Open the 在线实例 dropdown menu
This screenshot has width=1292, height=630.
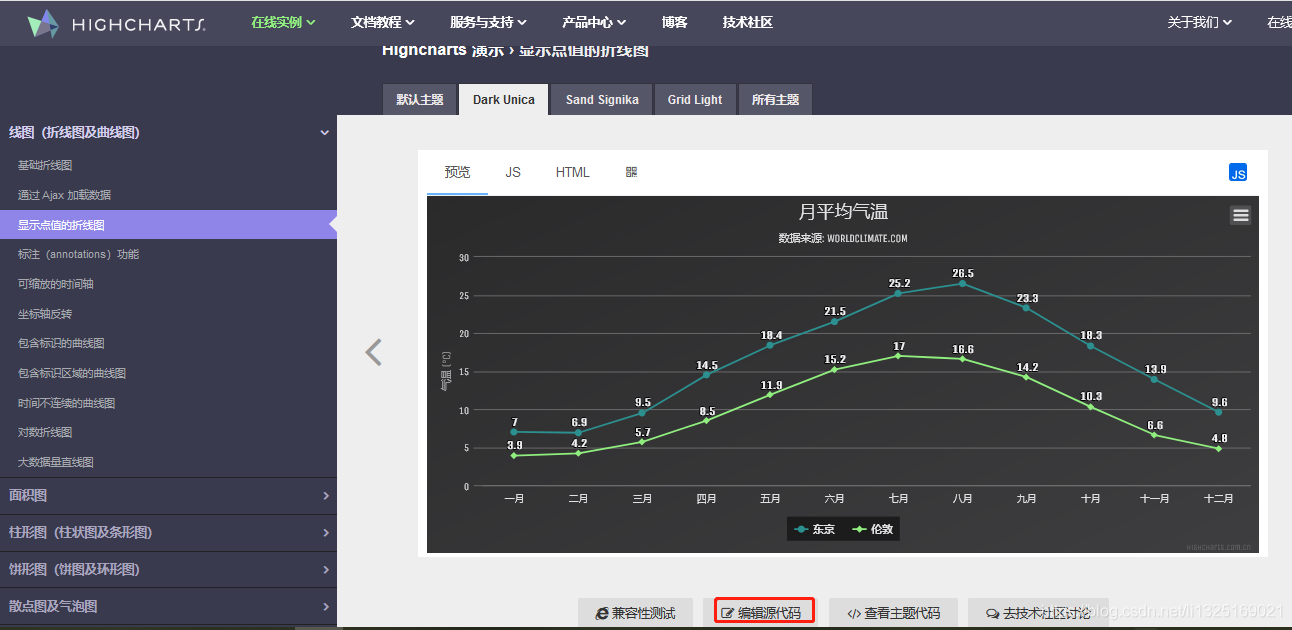pos(282,21)
